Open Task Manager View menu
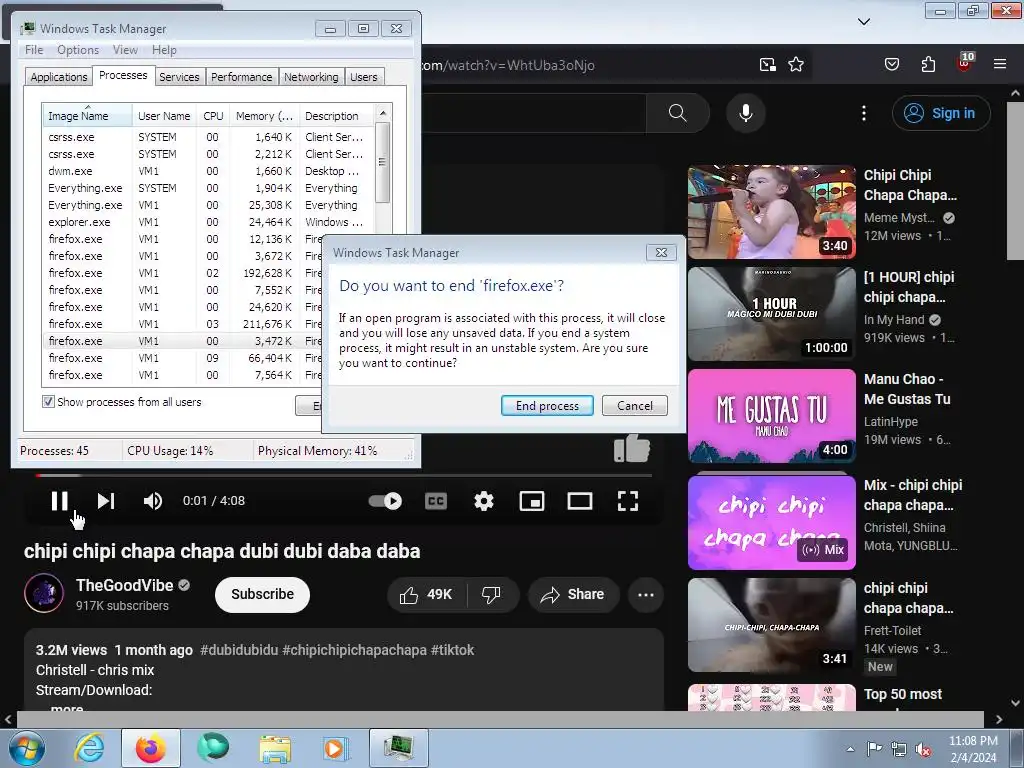The height and width of the screenshot is (768, 1024). pyautogui.click(x=125, y=50)
